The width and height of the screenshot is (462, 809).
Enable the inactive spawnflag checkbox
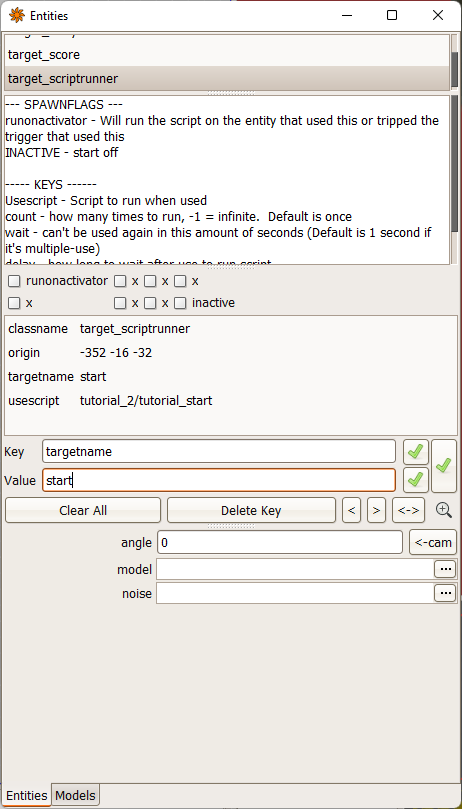coord(180,303)
